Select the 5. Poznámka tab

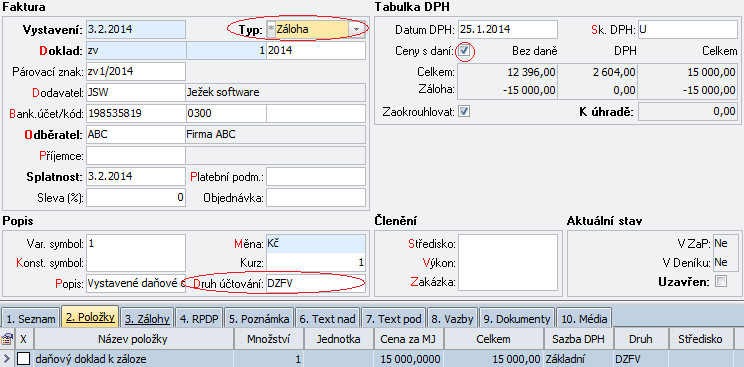(x=259, y=319)
